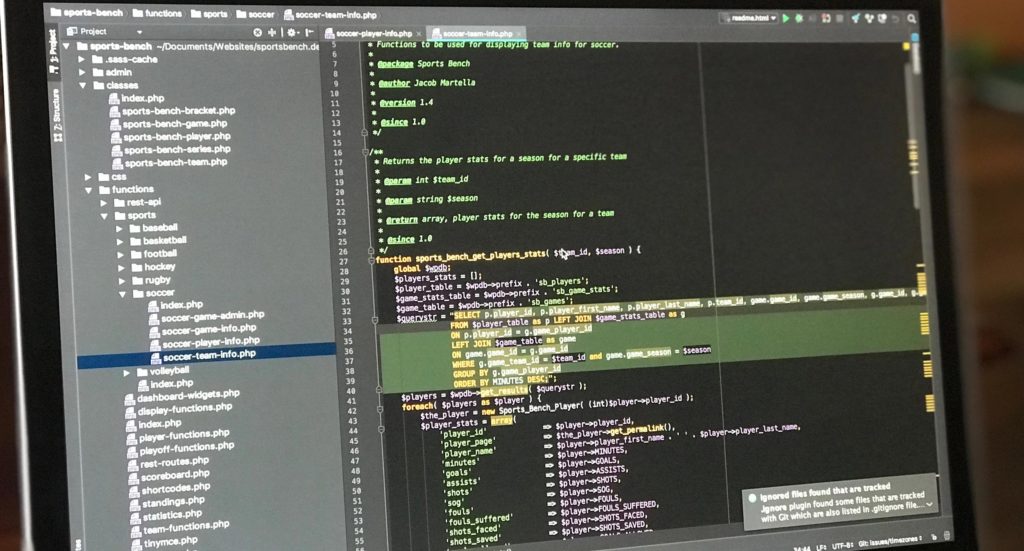
Task: Expand the css folder
Action: [88, 177]
